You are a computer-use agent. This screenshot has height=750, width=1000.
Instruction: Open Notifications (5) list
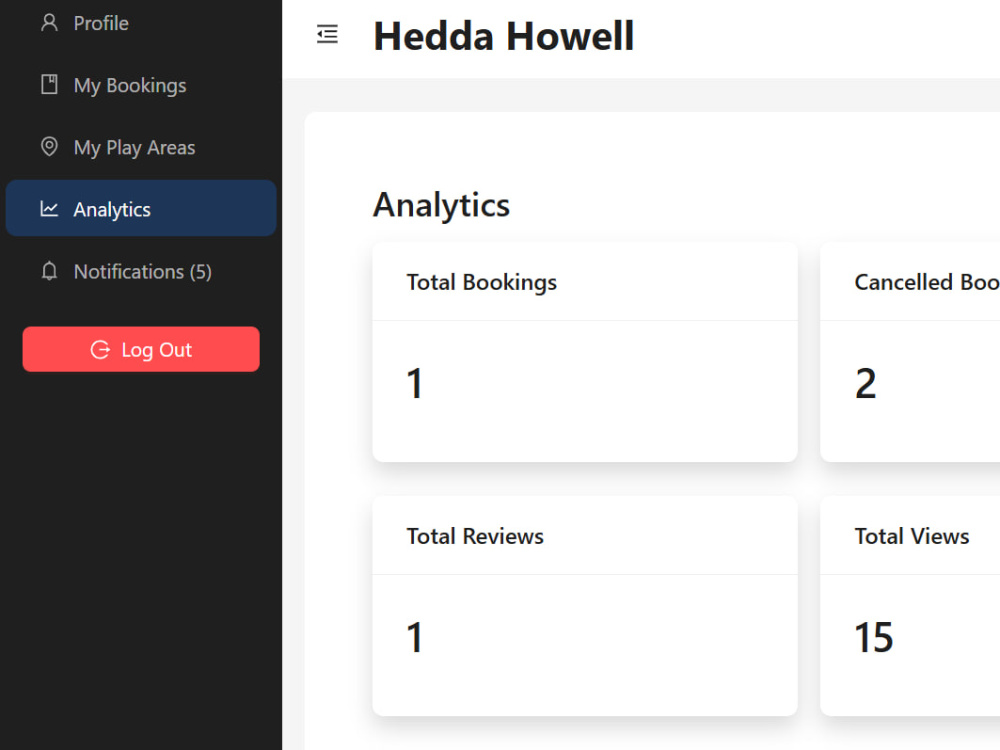click(141, 271)
